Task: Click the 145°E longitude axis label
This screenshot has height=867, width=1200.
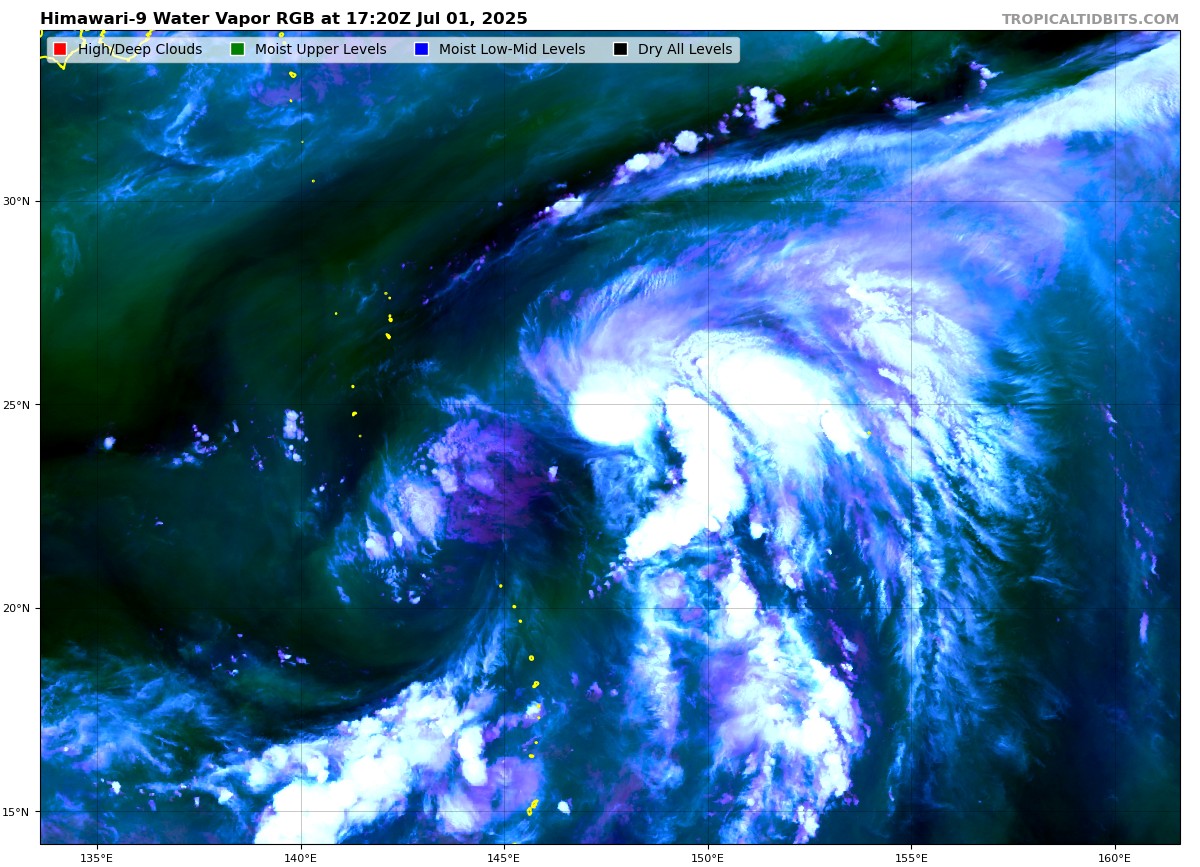Action: (x=504, y=857)
